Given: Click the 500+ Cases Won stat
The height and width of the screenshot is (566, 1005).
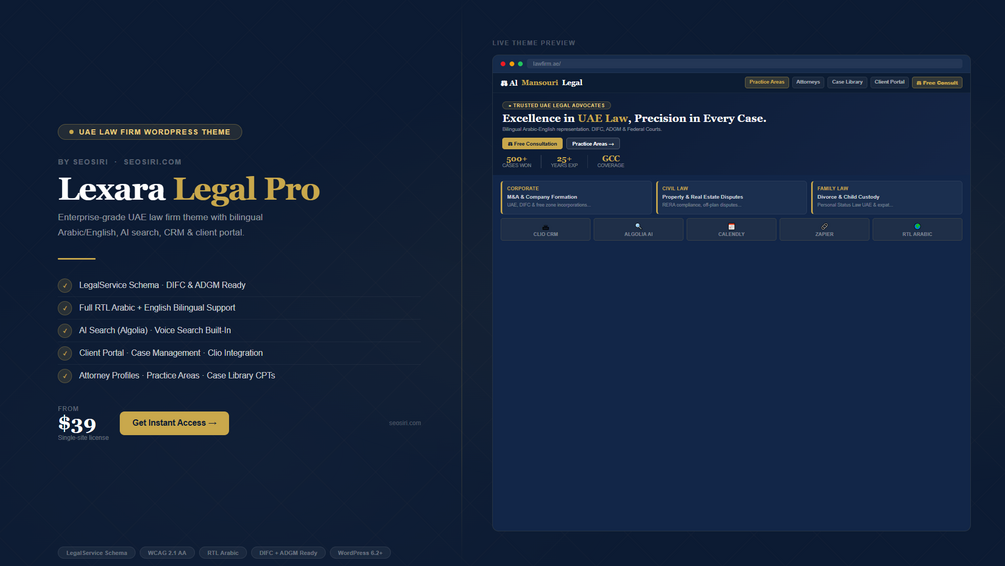Looking at the screenshot, I should click(x=517, y=161).
